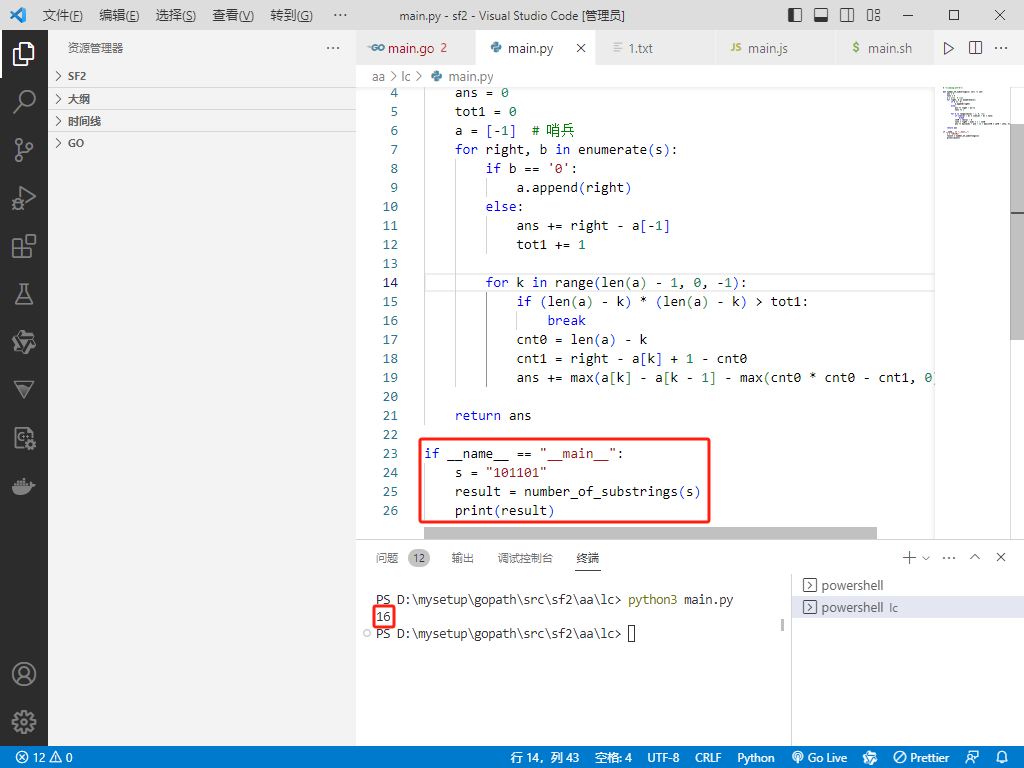1024x768 pixels.
Task: Open the Extensions view icon
Action: pos(24,246)
